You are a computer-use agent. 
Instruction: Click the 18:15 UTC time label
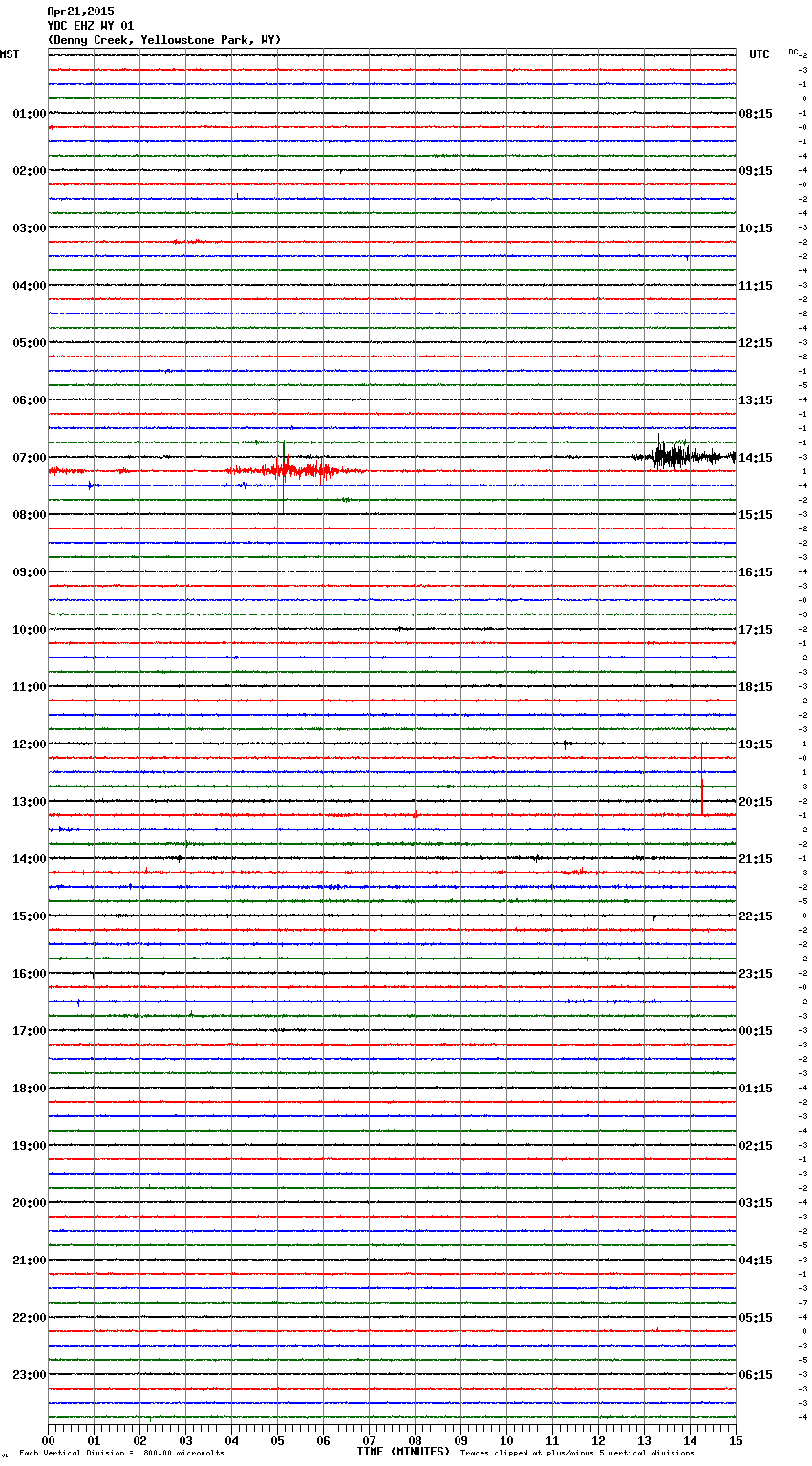(x=756, y=687)
